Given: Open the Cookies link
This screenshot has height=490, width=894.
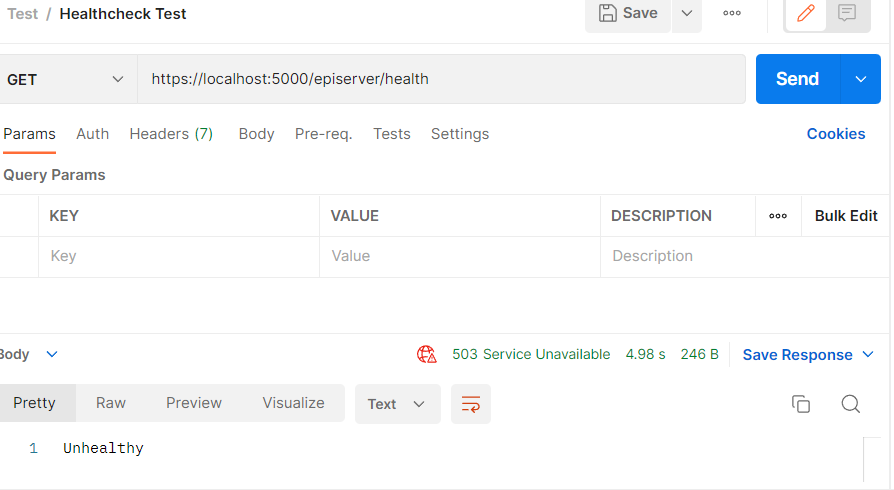Looking at the screenshot, I should (x=835, y=134).
